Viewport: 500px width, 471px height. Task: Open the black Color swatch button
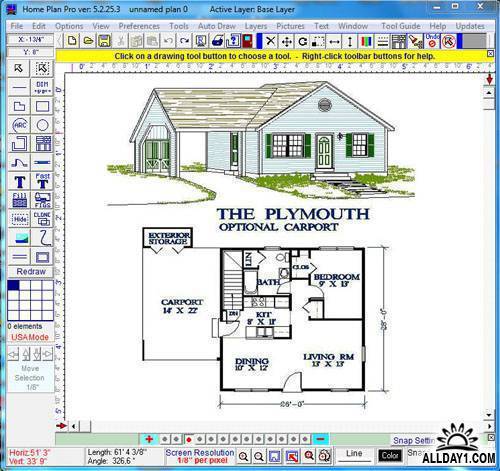pyautogui.click(x=390, y=455)
